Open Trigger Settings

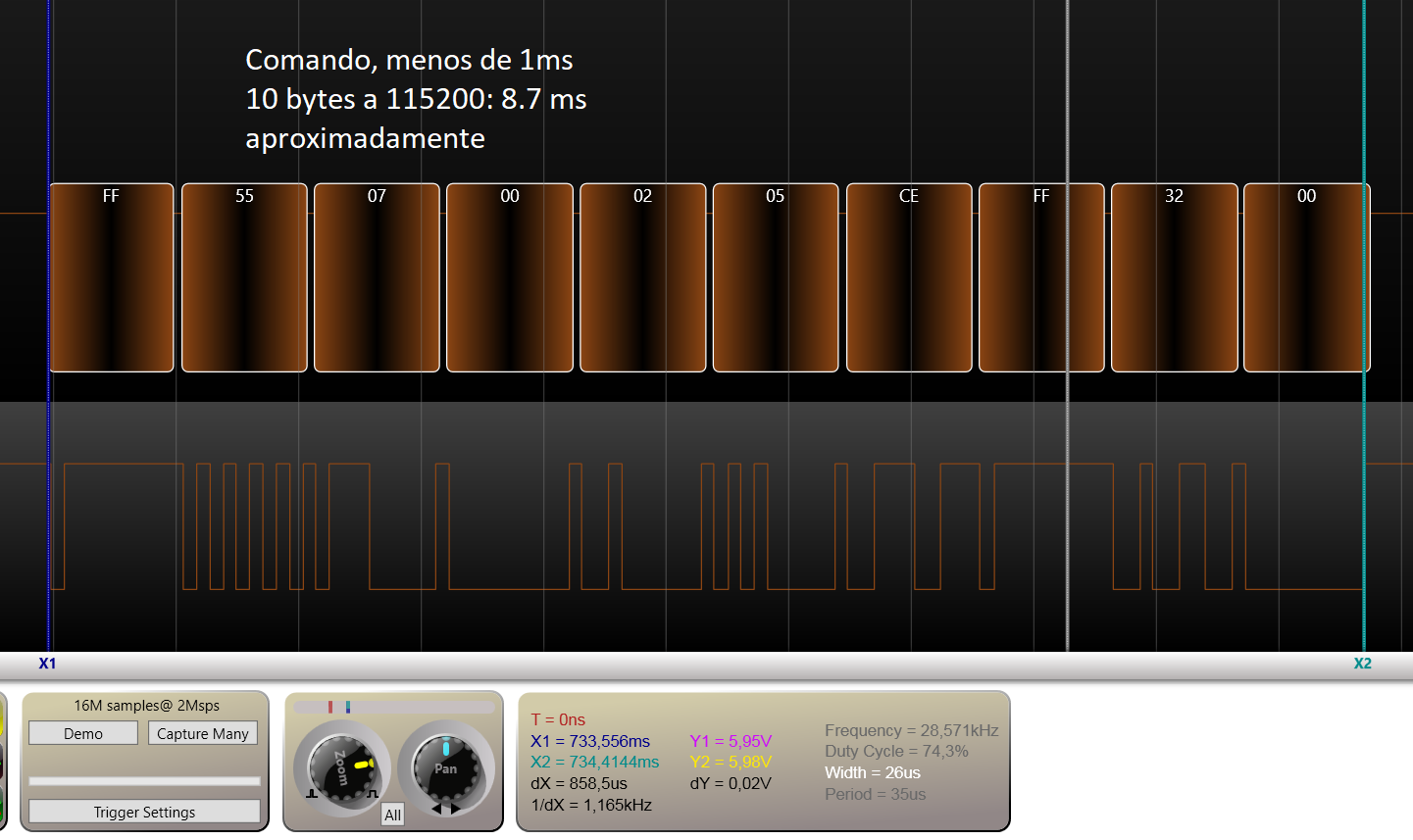144,812
